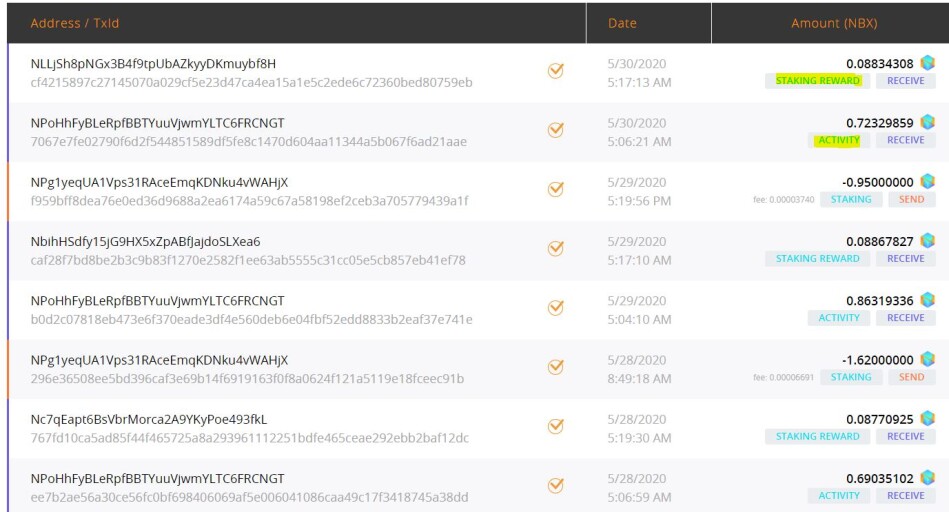Click confirmed checkmark icon for 0.72329859 transaction

tap(556, 130)
